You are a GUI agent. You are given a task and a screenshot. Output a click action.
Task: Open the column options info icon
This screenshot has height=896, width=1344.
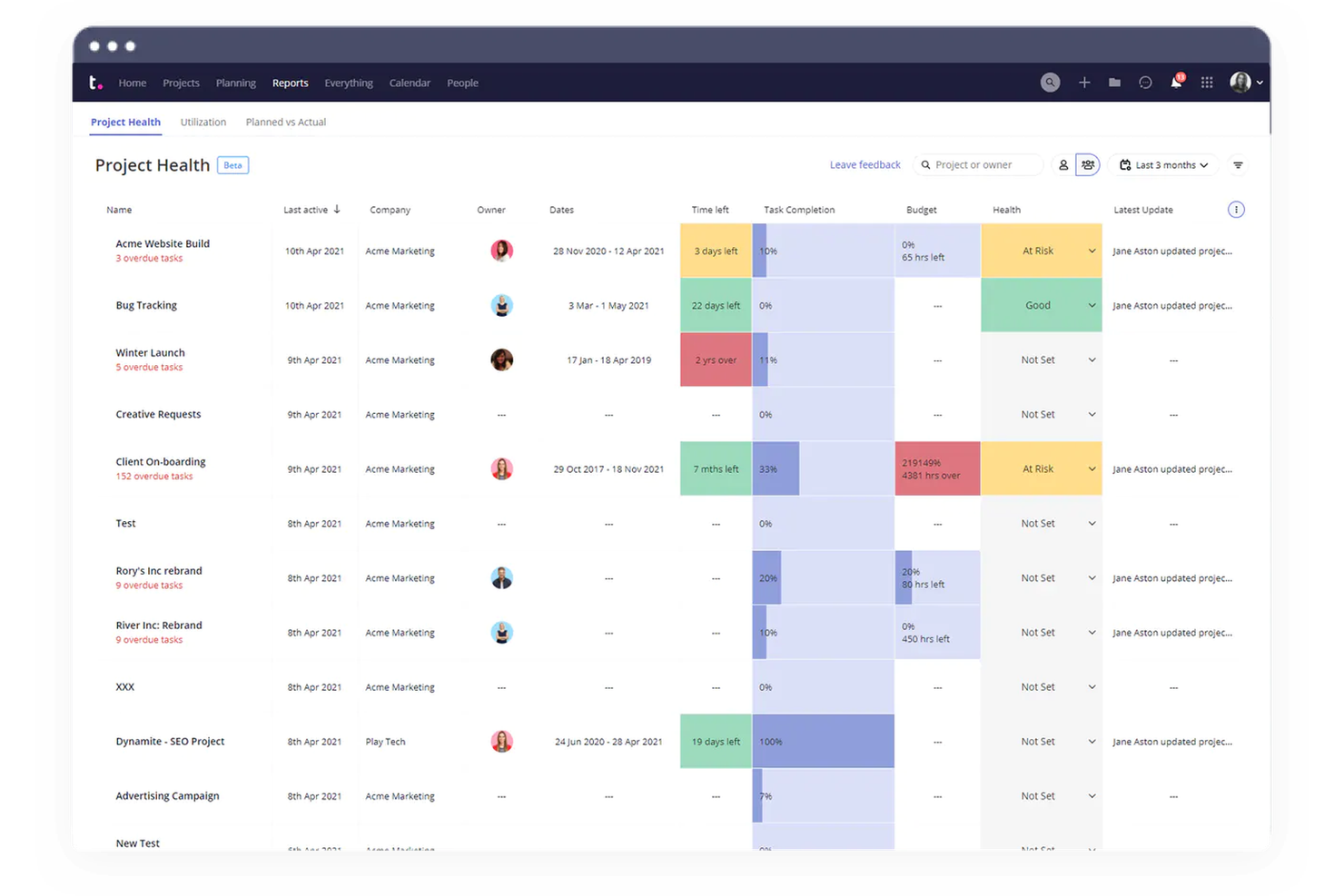tap(1236, 210)
